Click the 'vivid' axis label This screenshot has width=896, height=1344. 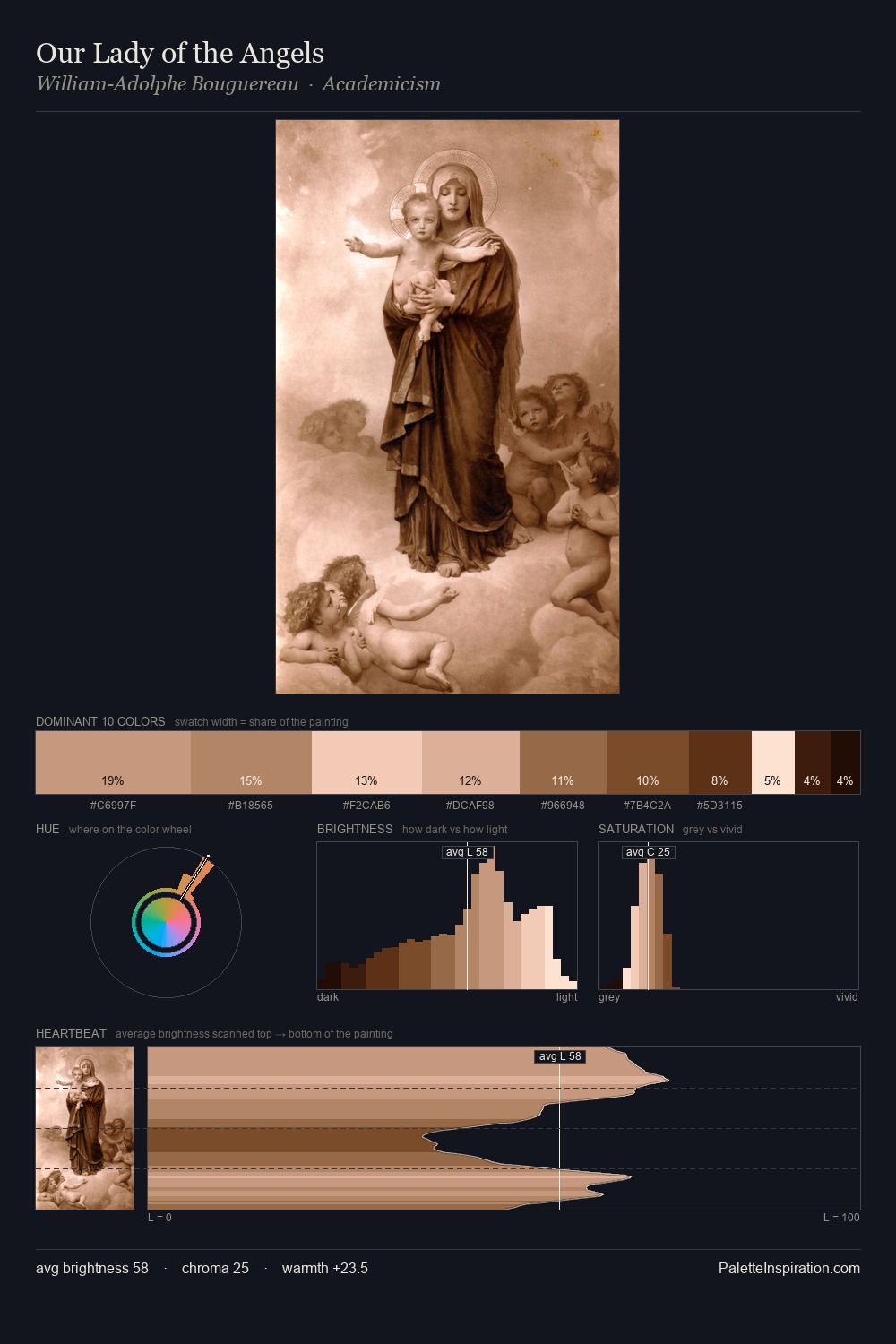tap(847, 997)
